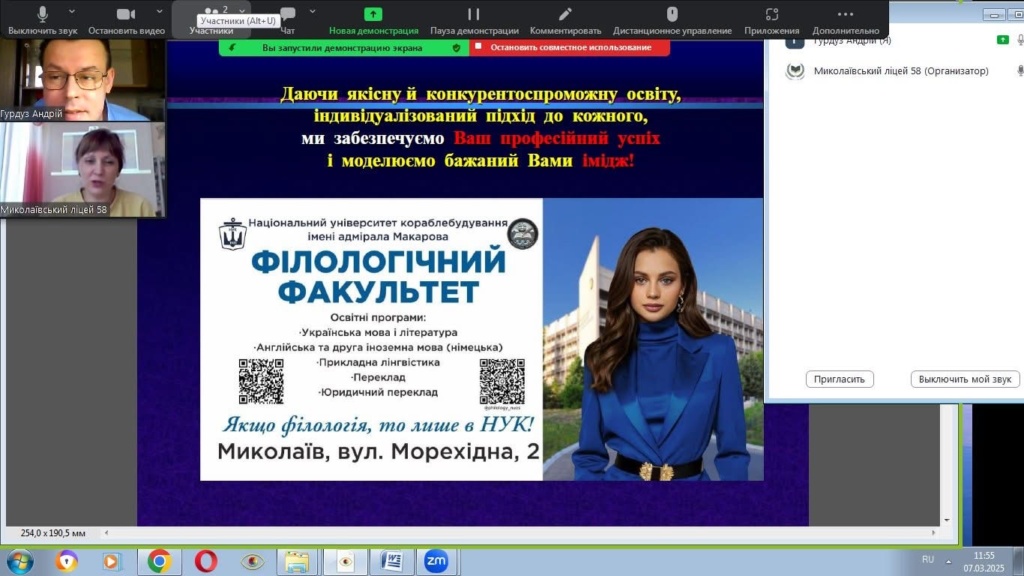Start Новая демонстрация share
Viewport: 1024px width, 576px height.
coord(374,20)
